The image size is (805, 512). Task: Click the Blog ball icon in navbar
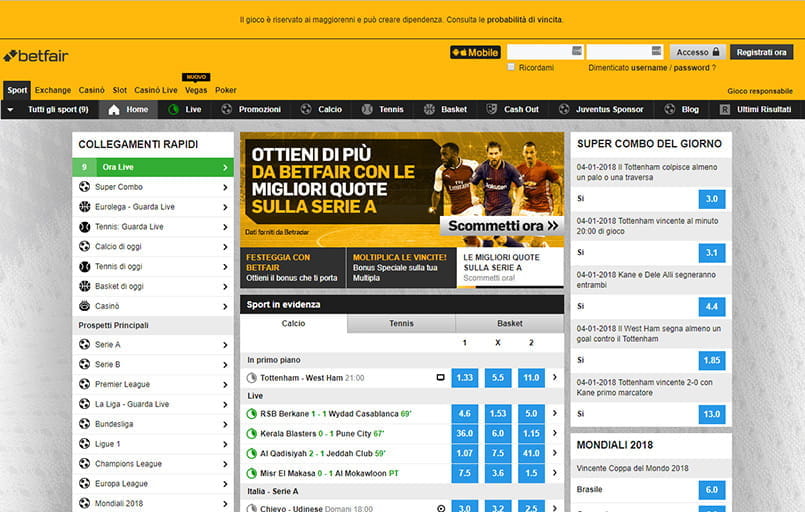[x=669, y=109]
